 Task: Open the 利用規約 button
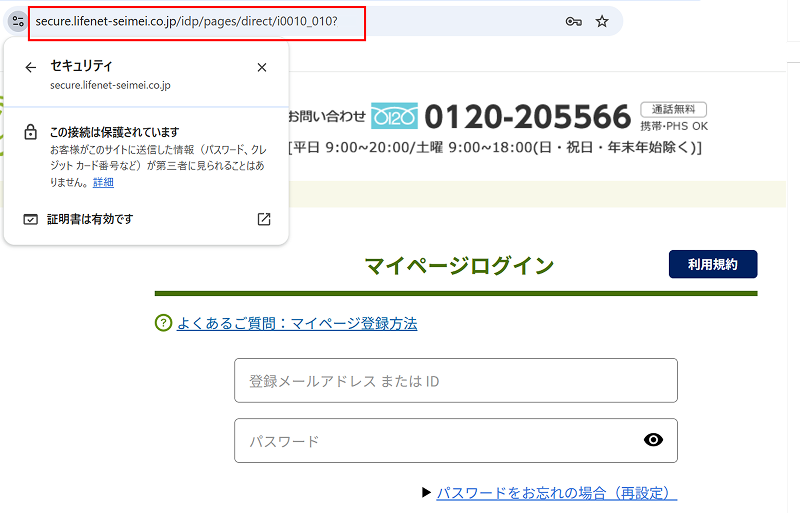point(713,264)
